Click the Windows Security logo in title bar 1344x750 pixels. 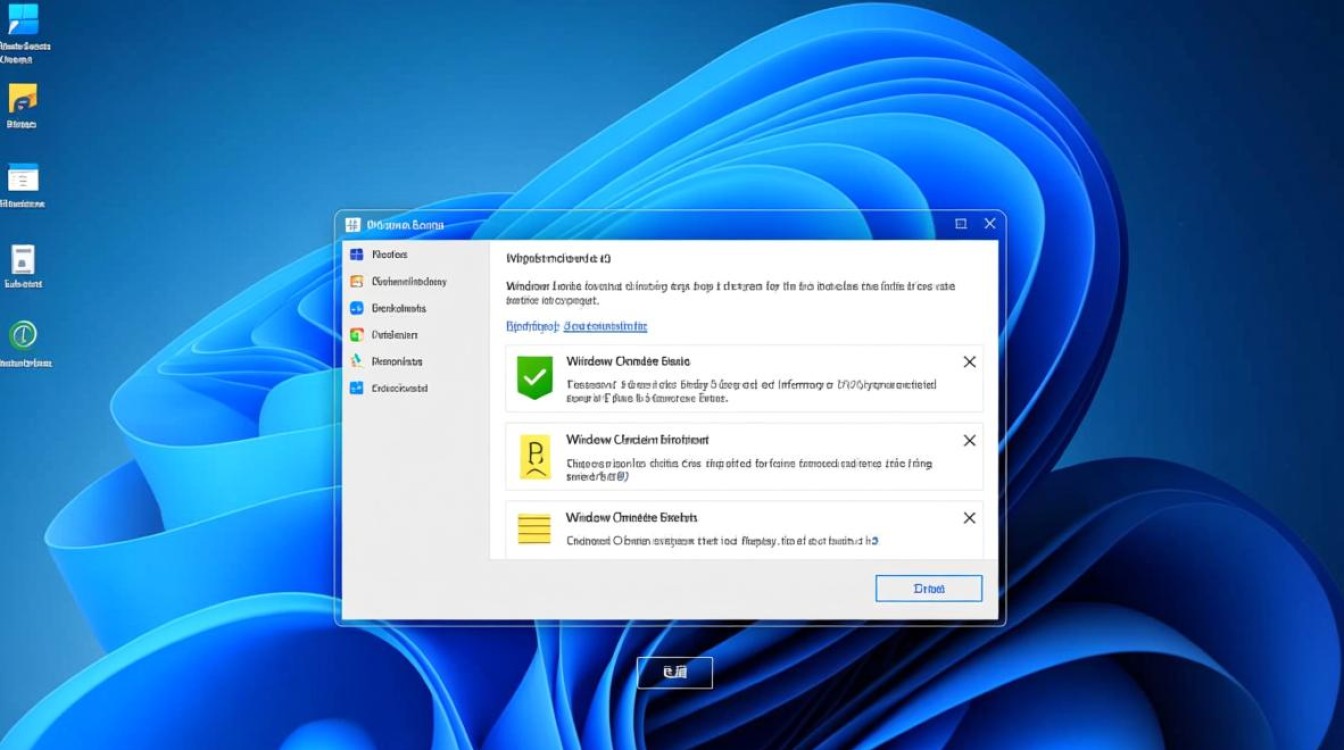pos(352,224)
